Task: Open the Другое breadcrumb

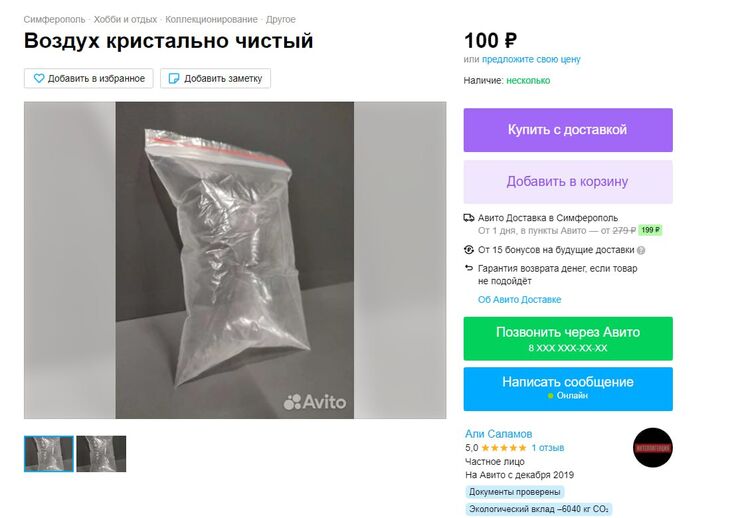Action: (x=281, y=20)
